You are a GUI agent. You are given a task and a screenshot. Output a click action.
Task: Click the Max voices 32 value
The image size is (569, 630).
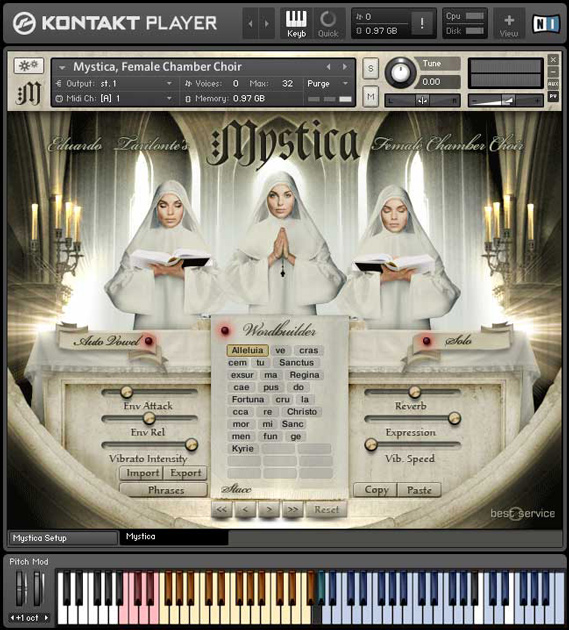point(287,84)
